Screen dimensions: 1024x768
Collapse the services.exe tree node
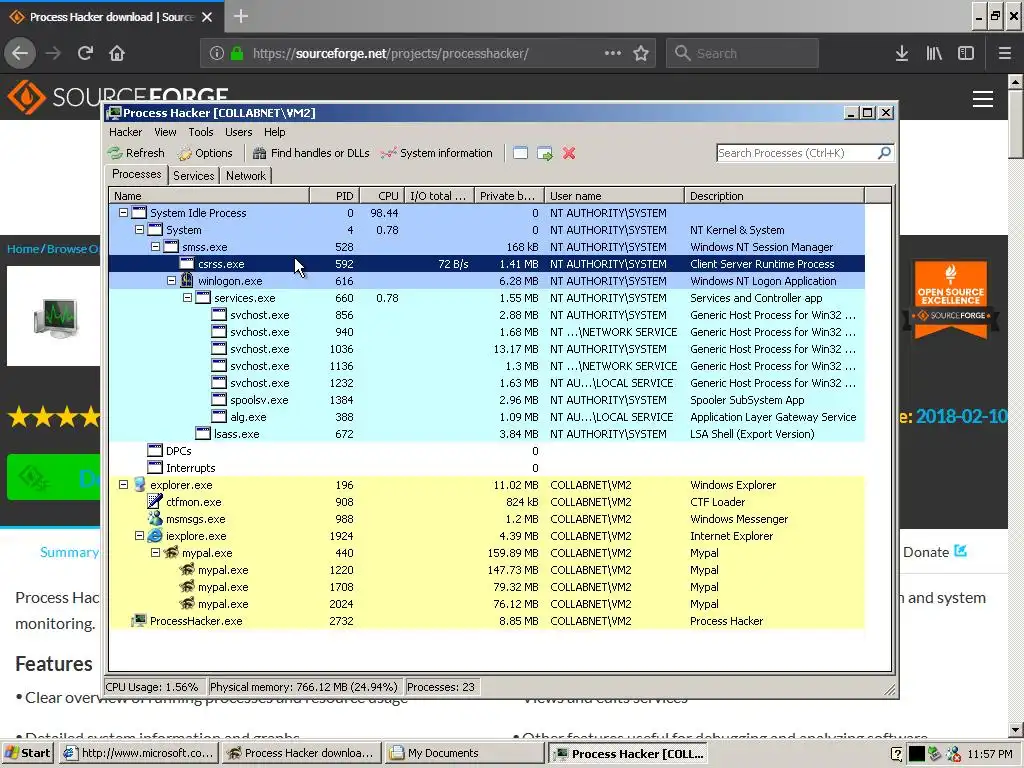(187, 297)
